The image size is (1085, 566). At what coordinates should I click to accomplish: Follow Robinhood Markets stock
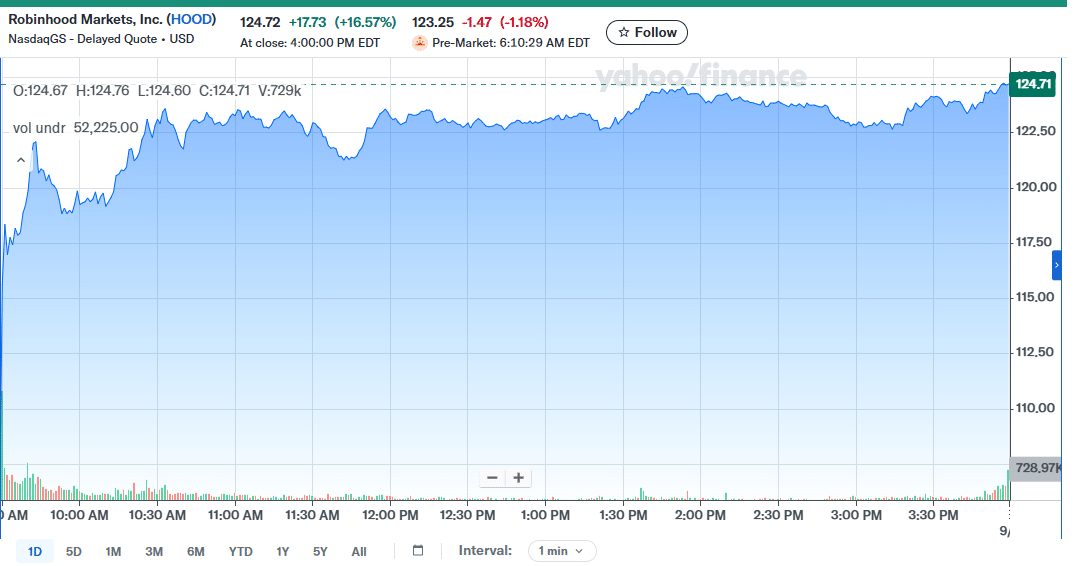point(646,33)
